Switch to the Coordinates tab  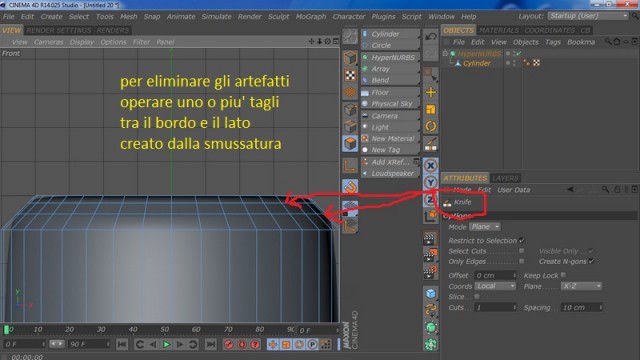tap(549, 30)
